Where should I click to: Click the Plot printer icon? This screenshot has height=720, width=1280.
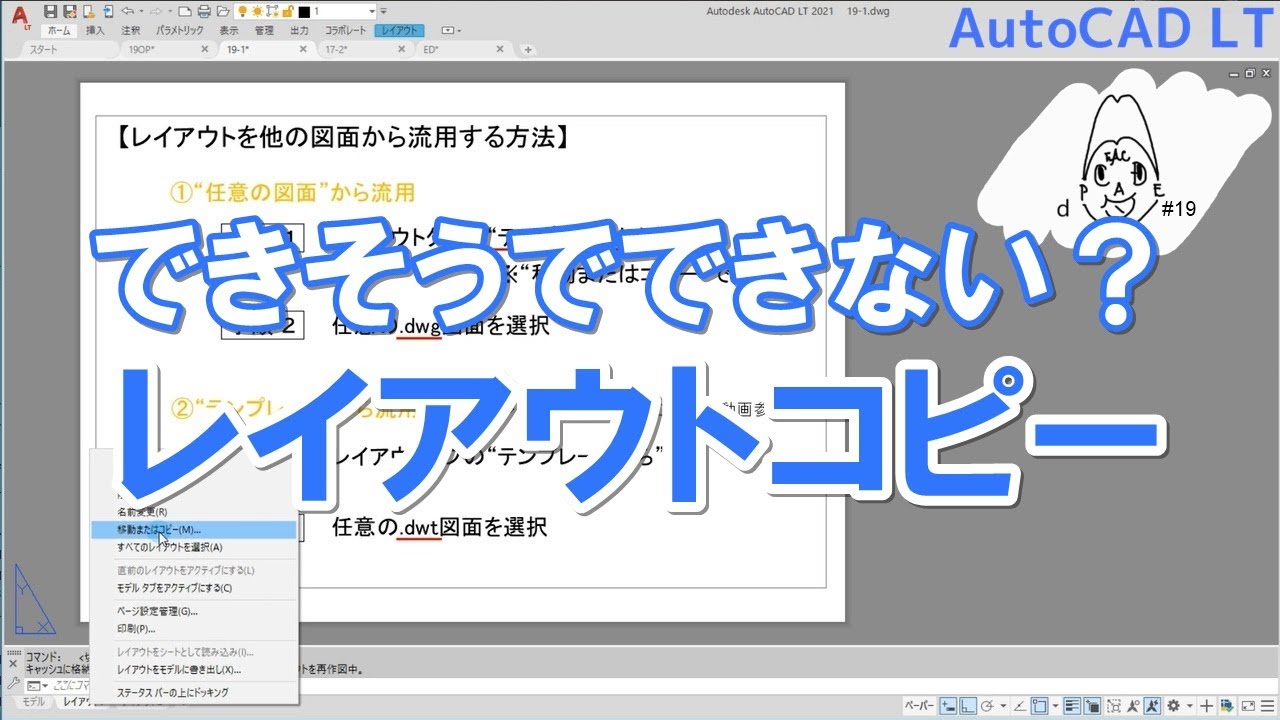coord(204,11)
